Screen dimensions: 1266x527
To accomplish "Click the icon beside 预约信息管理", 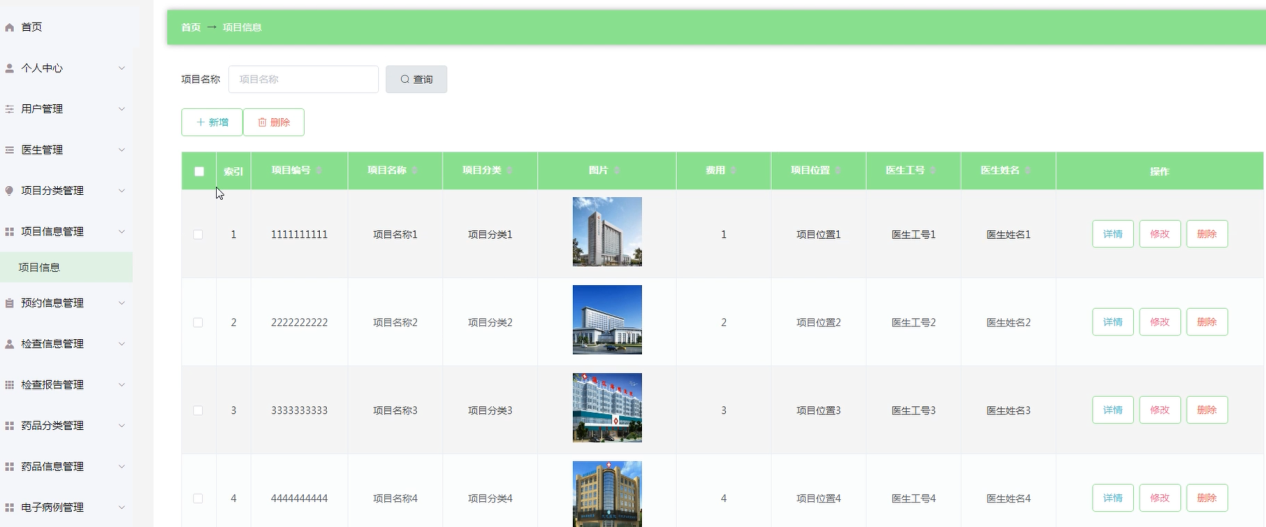I will pyautogui.click(x=10, y=303).
